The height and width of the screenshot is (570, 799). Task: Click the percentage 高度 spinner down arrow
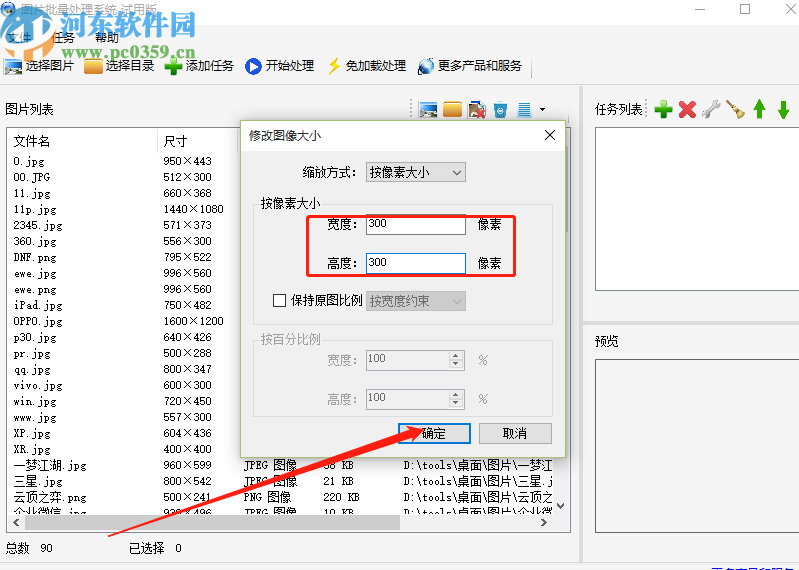coord(456,403)
